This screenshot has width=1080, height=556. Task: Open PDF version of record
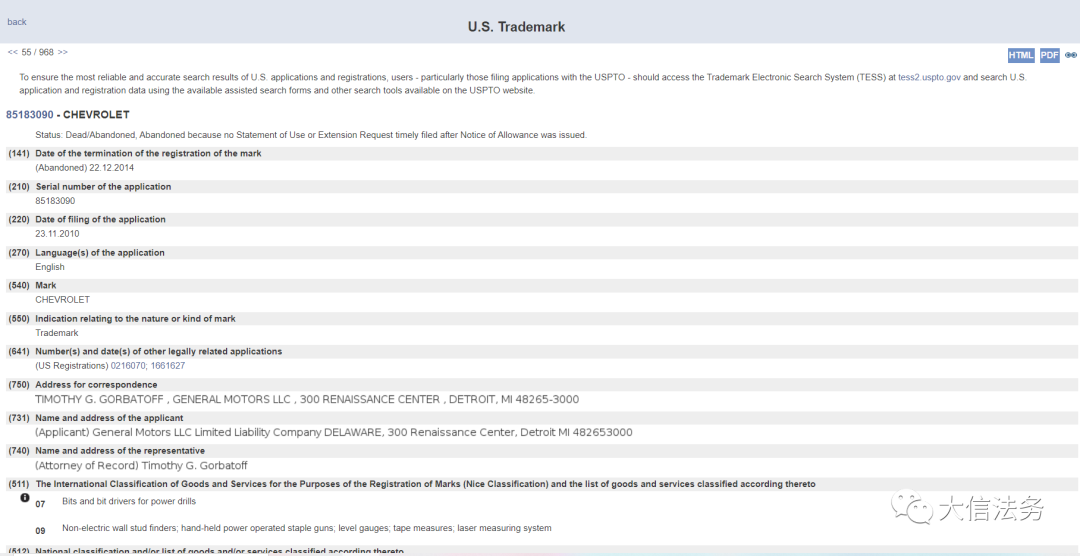point(1050,56)
